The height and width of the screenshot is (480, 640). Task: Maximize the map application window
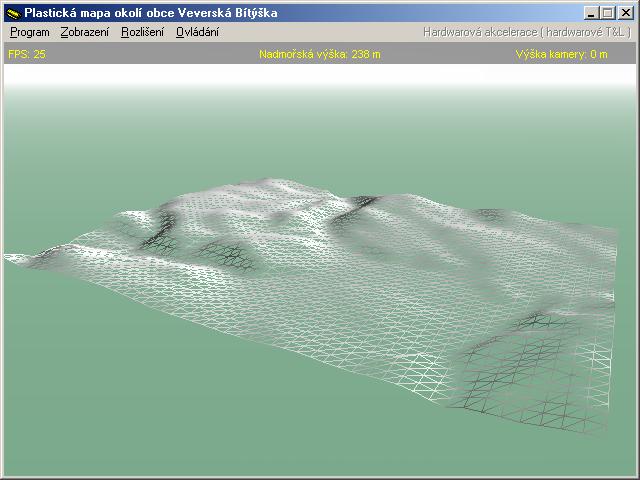point(609,13)
